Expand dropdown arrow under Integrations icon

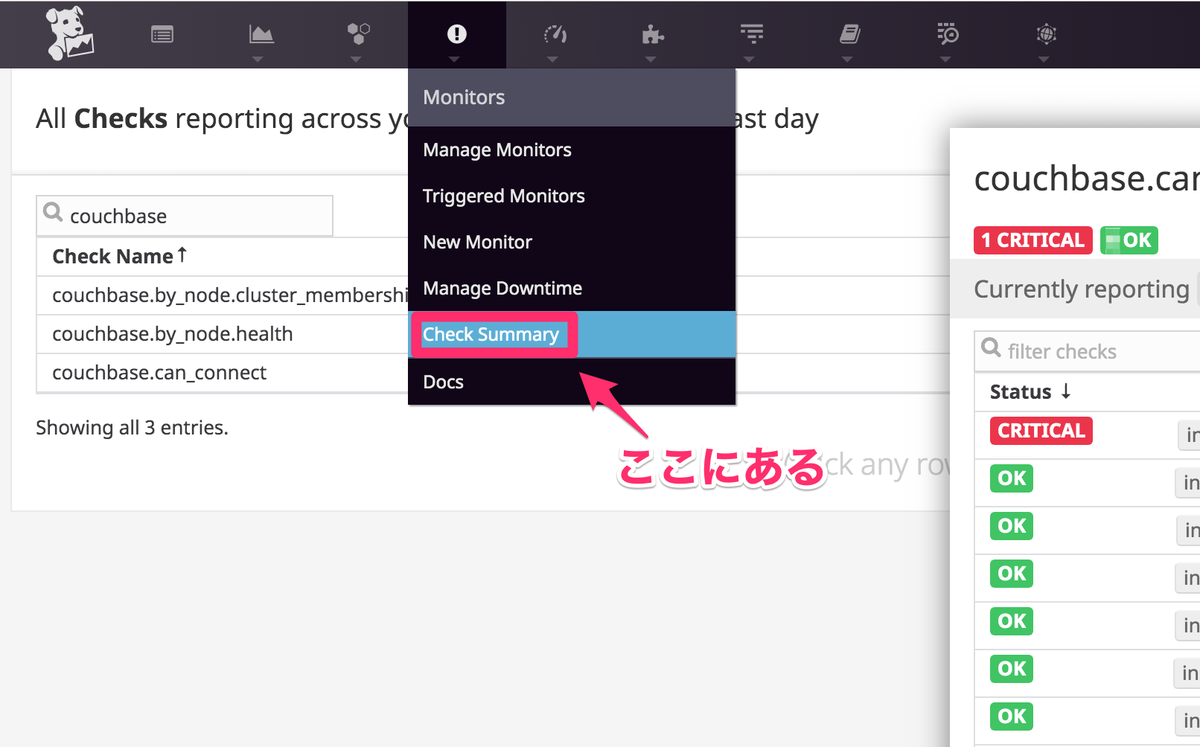coord(652,59)
